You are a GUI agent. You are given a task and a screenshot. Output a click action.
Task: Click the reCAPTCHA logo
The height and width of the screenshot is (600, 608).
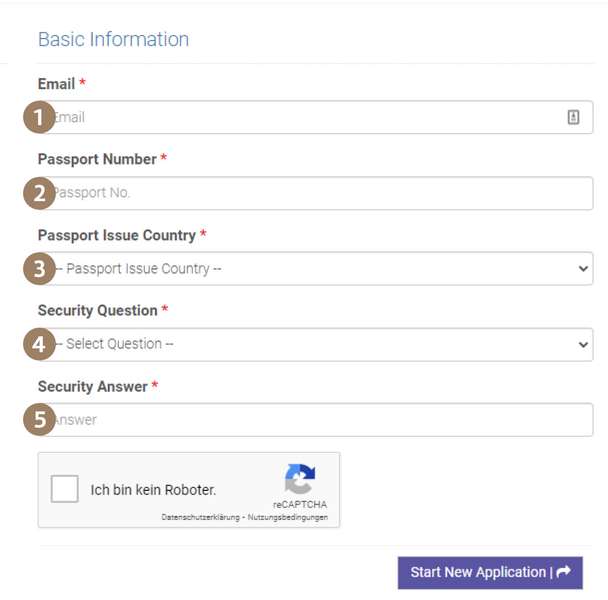[x=300, y=478]
